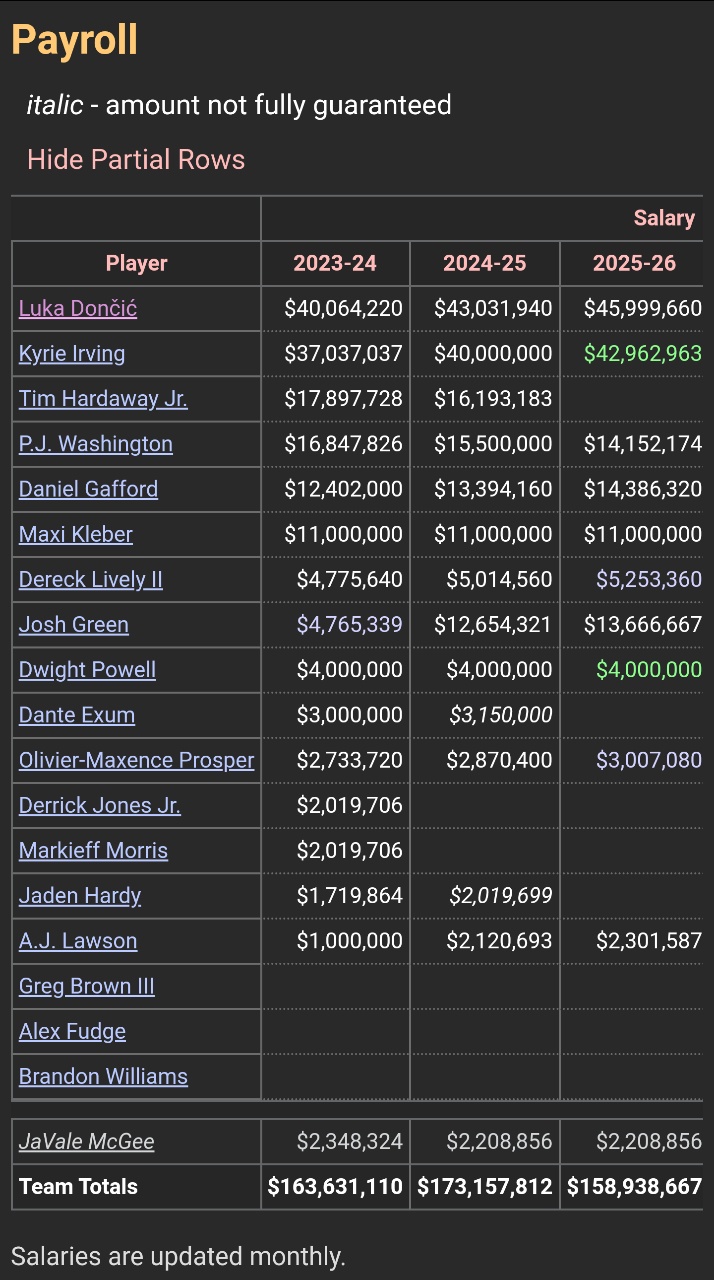Select Markieff Morris link
714x1280 pixels.
coord(93,850)
